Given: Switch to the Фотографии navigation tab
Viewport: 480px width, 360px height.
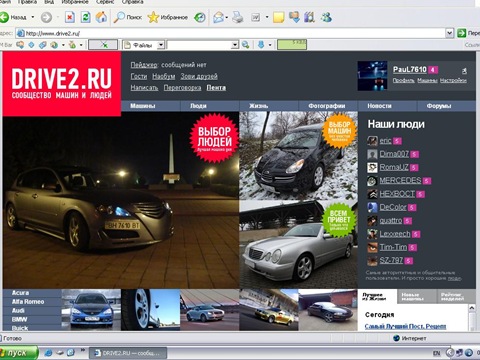Looking at the screenshot, I should tap(327, 106).
